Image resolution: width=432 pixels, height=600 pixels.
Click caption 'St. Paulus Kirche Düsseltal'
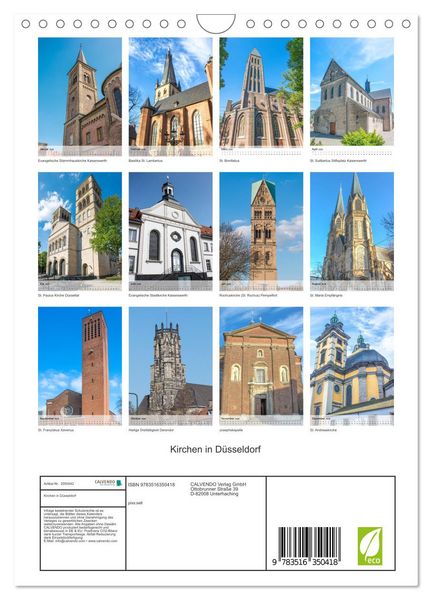point(59,295)
